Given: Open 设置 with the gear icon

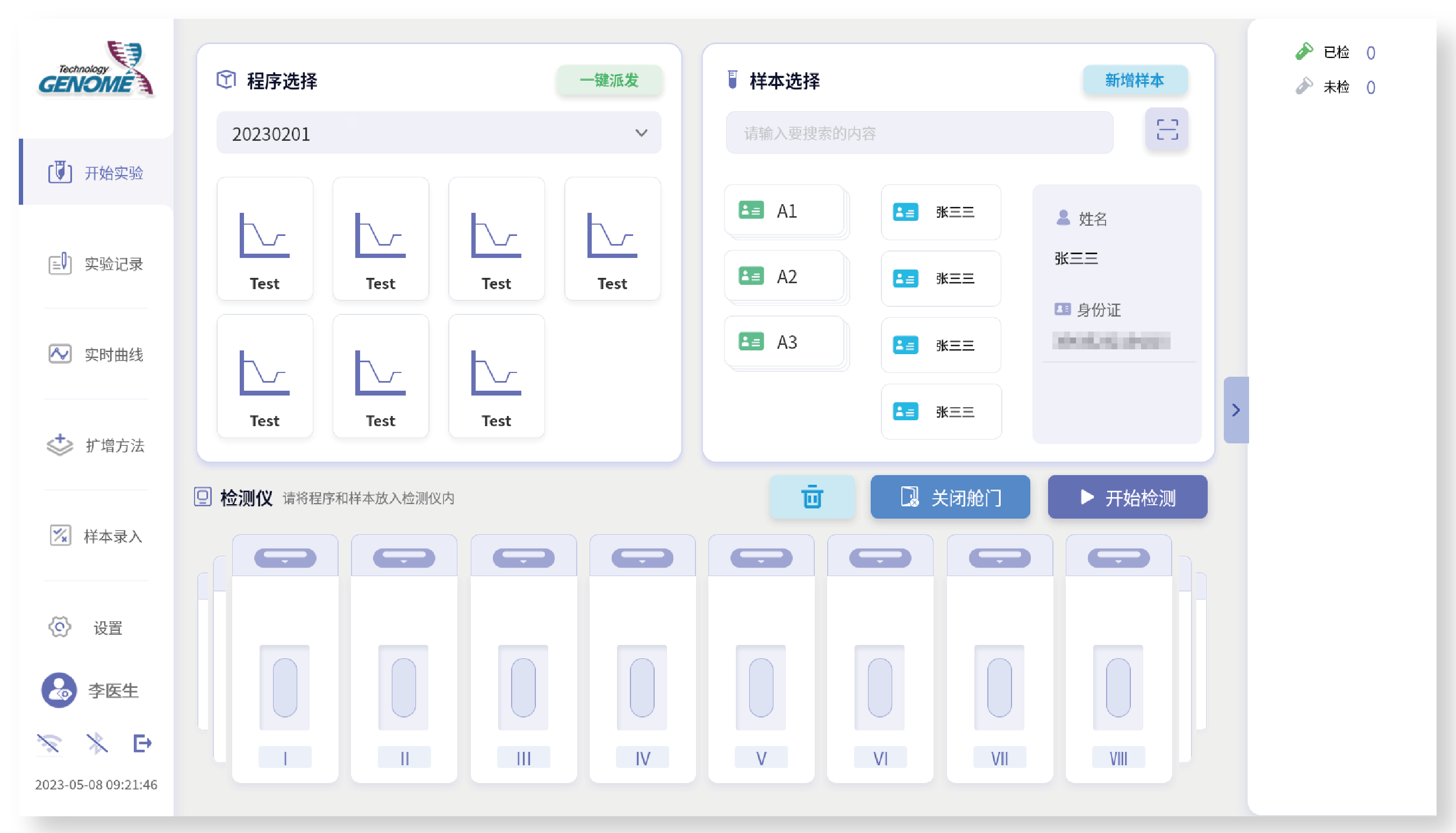Looking at the screenshot, I should tap(60, 627).
